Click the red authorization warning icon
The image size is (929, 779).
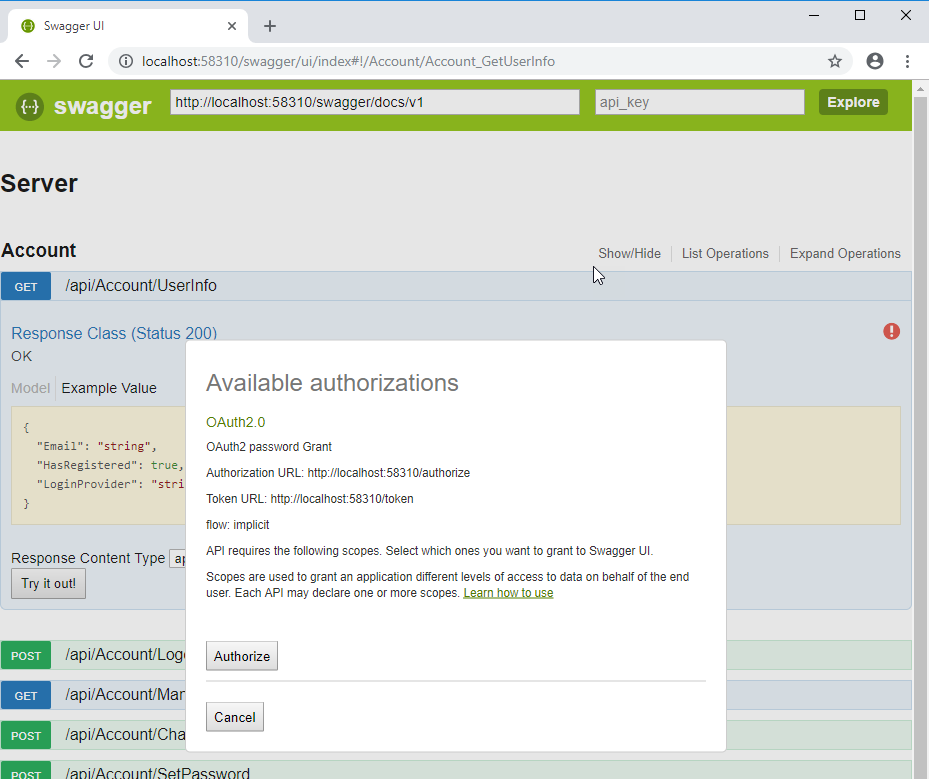click(891, 331)
